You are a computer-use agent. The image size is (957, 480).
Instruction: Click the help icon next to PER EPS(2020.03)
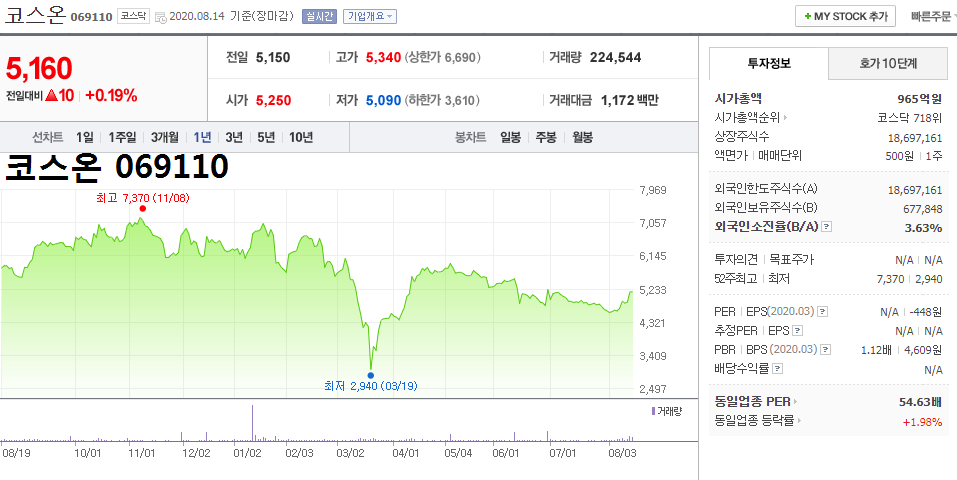coord(823,312)
